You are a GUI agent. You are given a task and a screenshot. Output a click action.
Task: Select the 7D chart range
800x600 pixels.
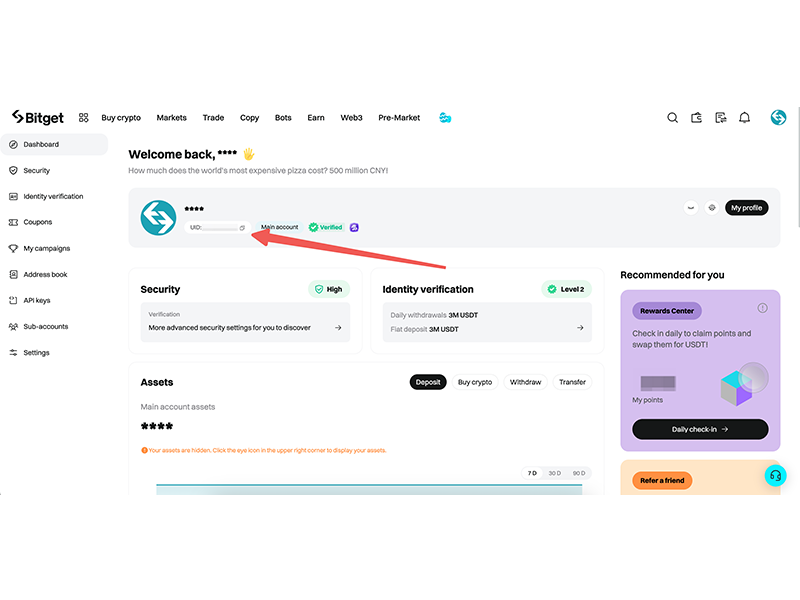532,473
